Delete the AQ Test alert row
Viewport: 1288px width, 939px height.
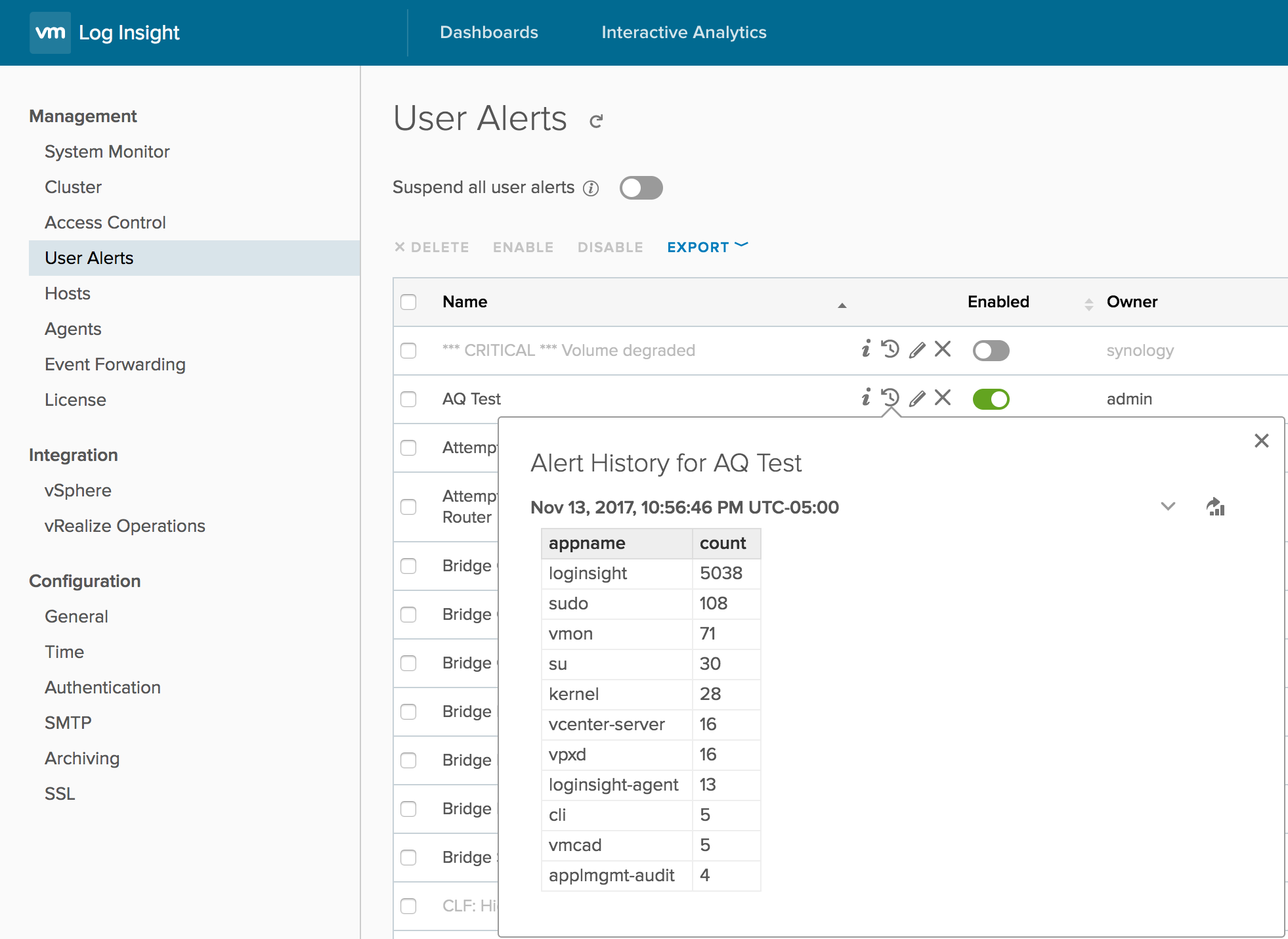[x=943, y=397]
